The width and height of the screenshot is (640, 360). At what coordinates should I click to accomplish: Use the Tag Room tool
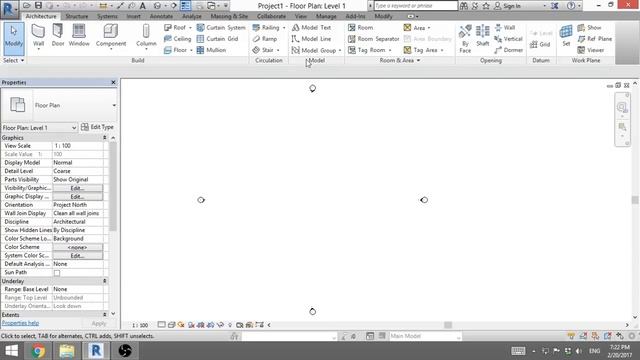[x=370, y=50]
